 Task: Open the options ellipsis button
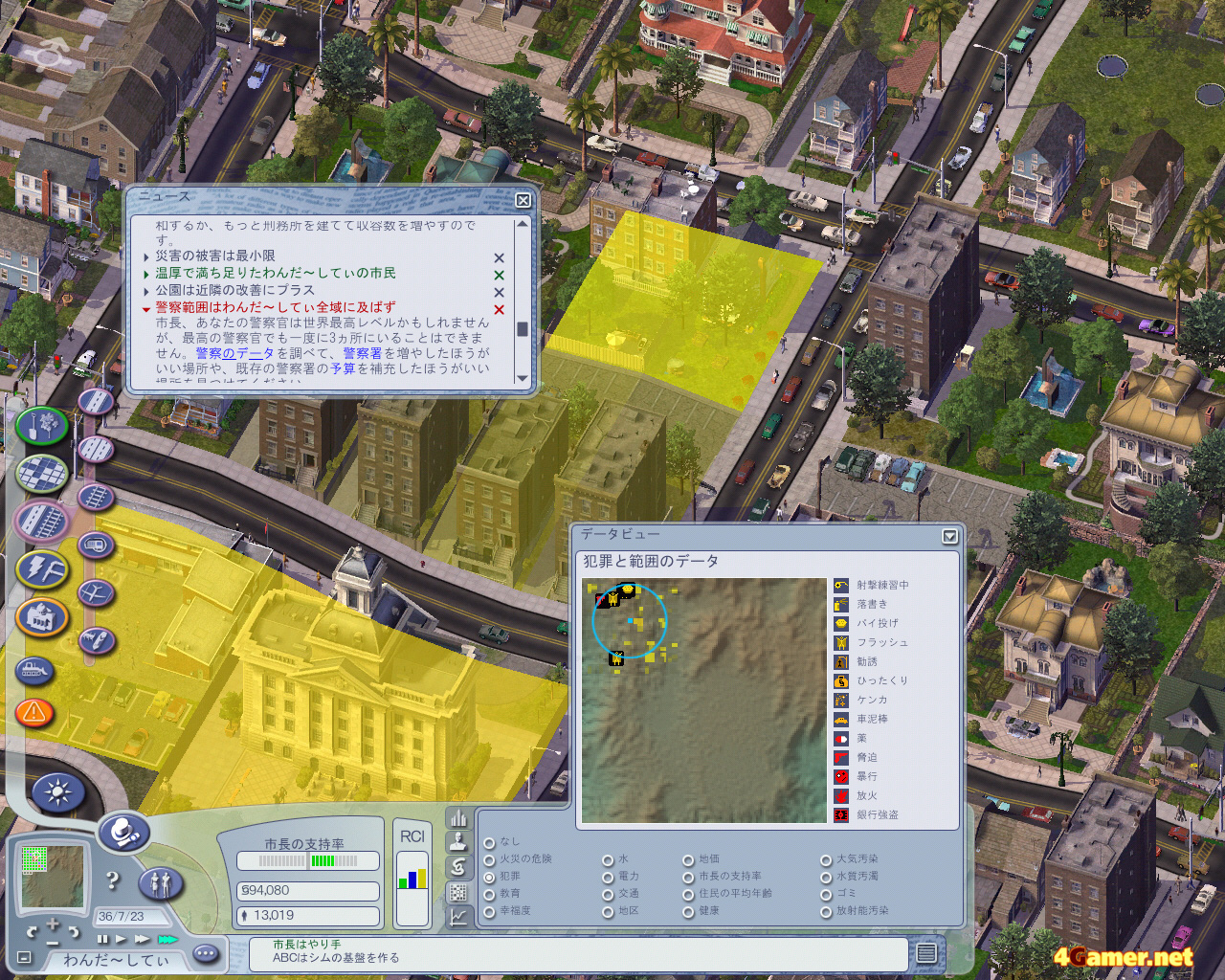[x=206, y=953]
